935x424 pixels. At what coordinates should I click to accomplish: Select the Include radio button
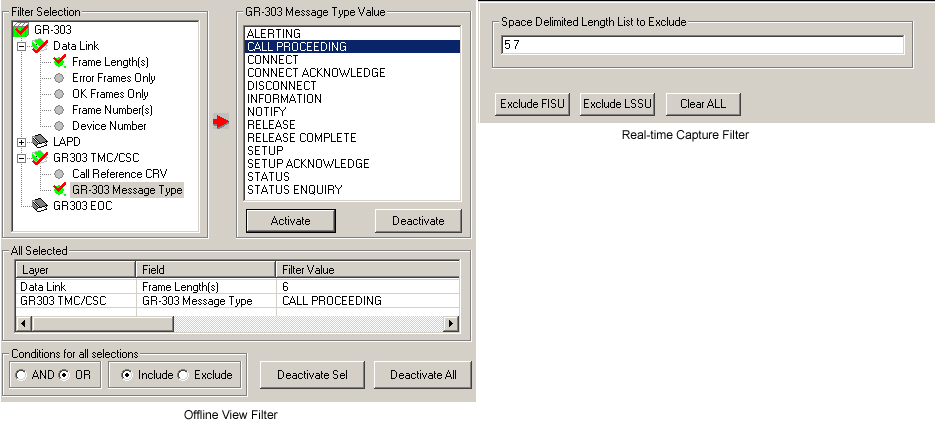click(x=126, y=375)
